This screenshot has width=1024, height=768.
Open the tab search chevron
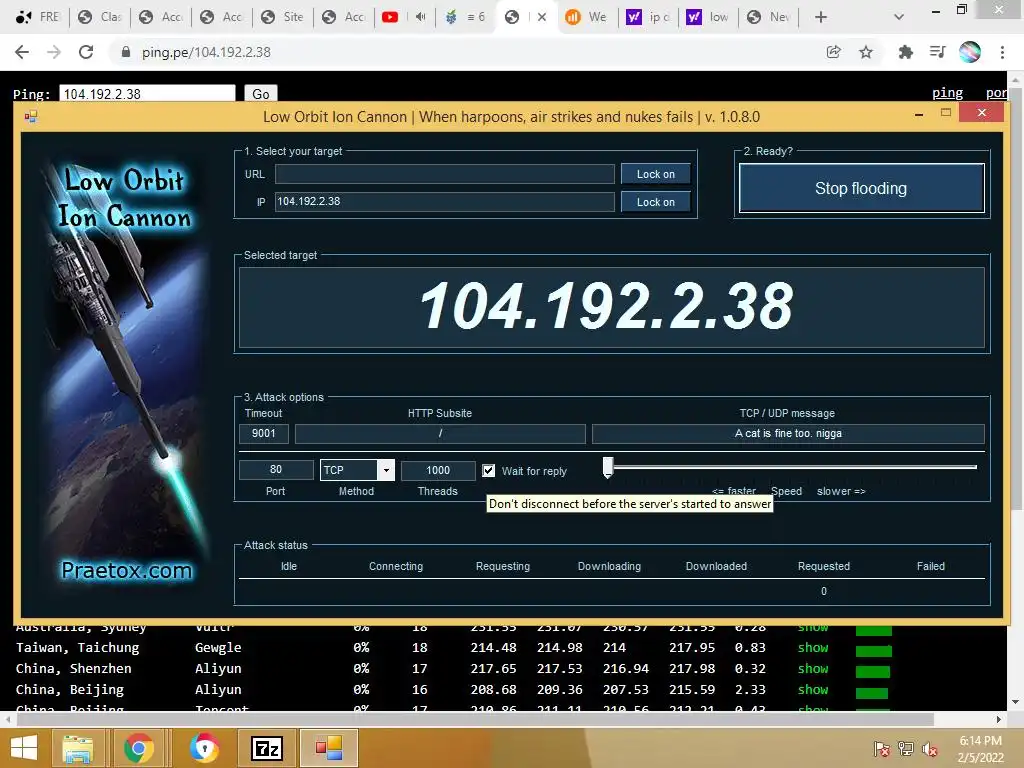pos(899,17)
